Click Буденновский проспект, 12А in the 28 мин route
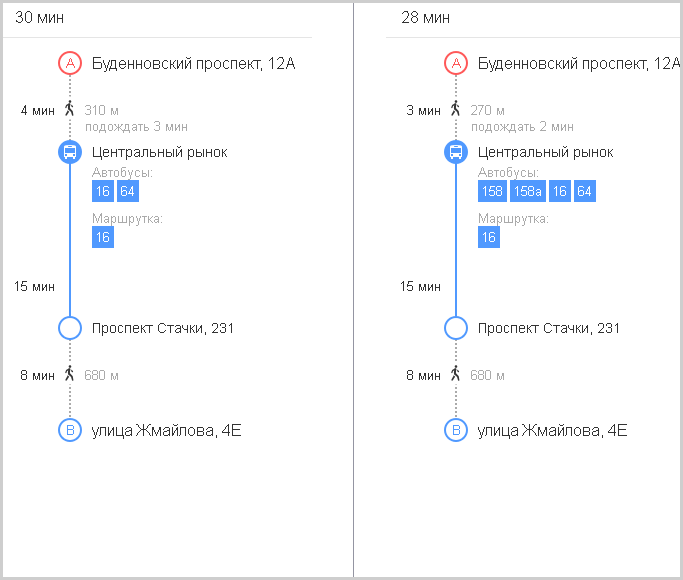The image size is (683, 580). point(579,64)
